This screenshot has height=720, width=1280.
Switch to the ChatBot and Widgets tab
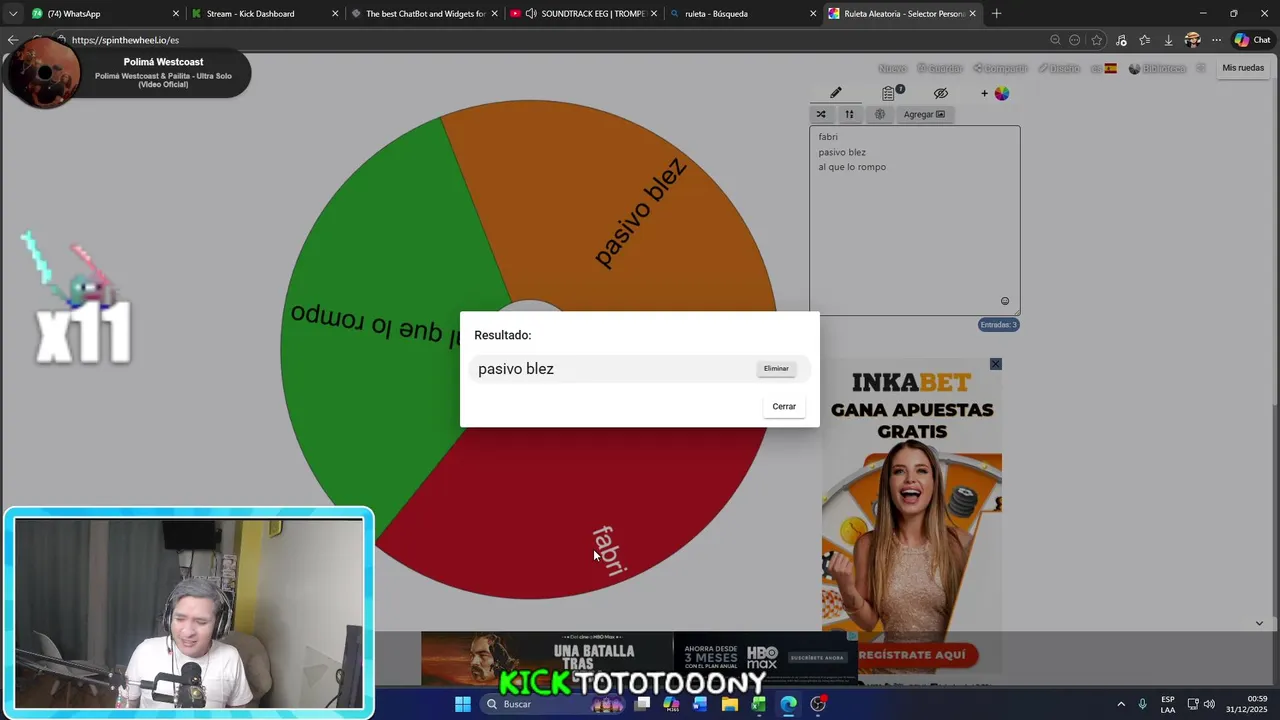tap(425, 14)
